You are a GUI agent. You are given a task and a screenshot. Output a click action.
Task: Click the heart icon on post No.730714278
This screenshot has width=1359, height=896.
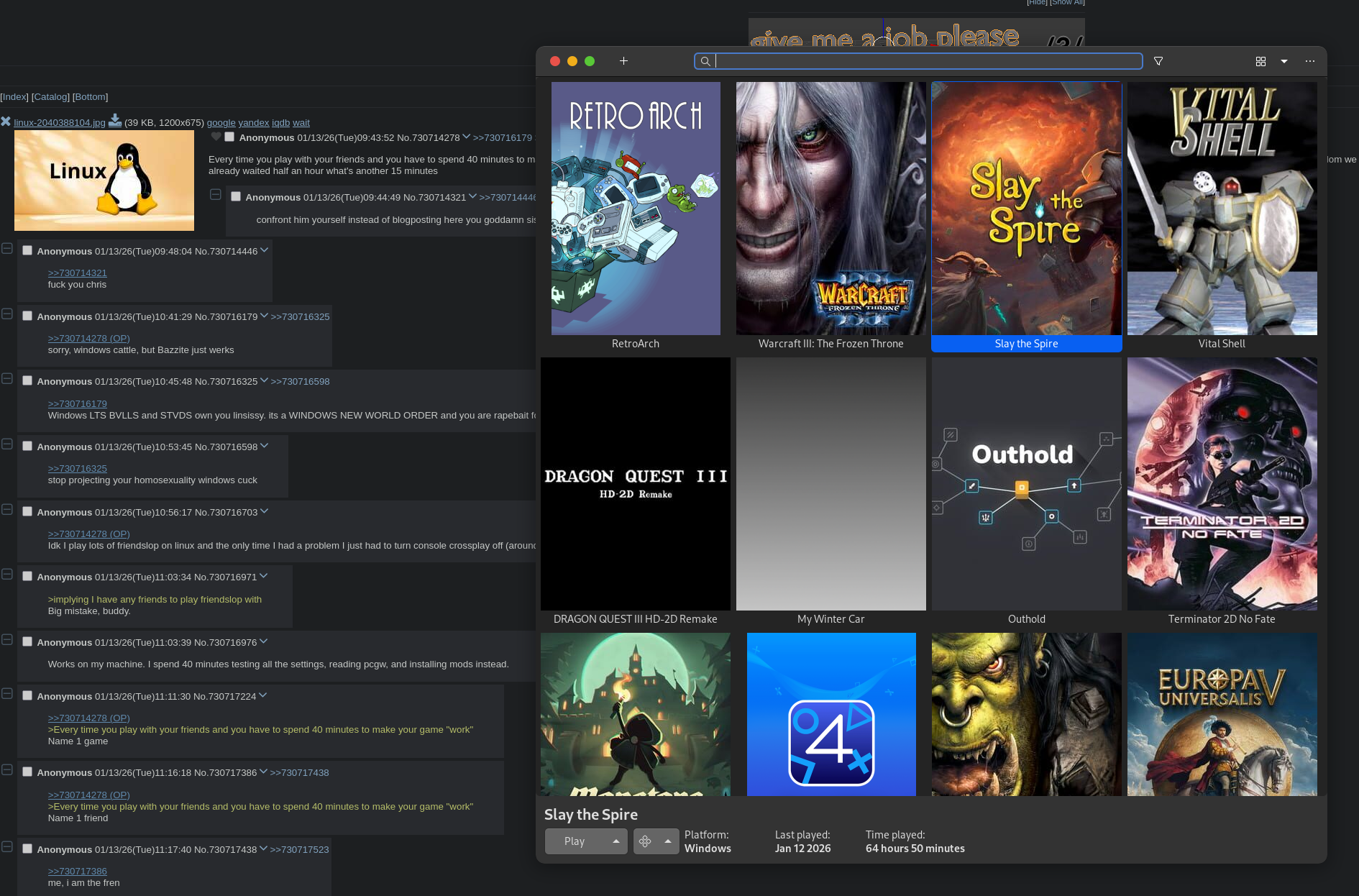coord(216,137)
